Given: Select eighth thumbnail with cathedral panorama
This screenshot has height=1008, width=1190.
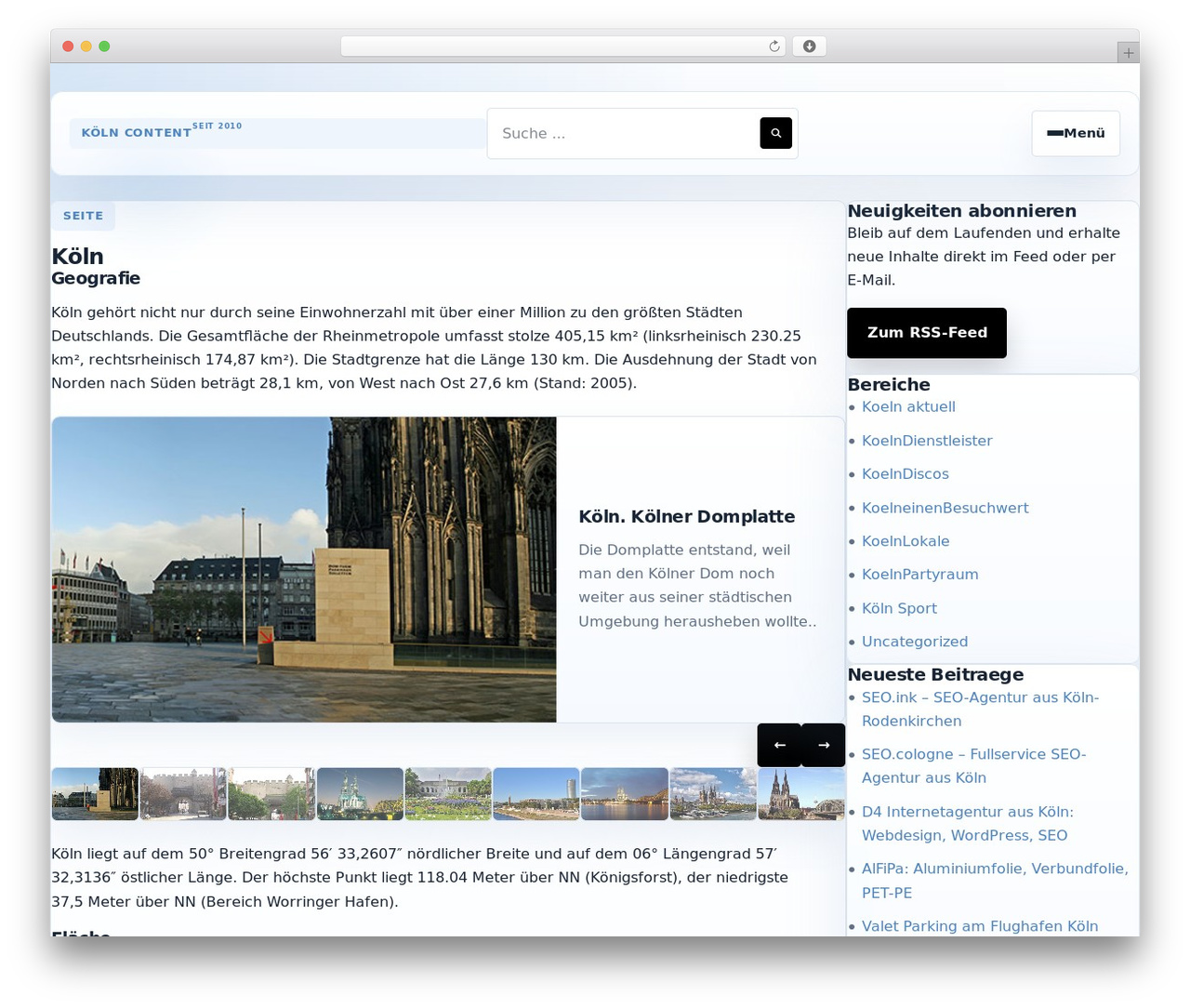Looking at the screenshot, I should [713, 794].
